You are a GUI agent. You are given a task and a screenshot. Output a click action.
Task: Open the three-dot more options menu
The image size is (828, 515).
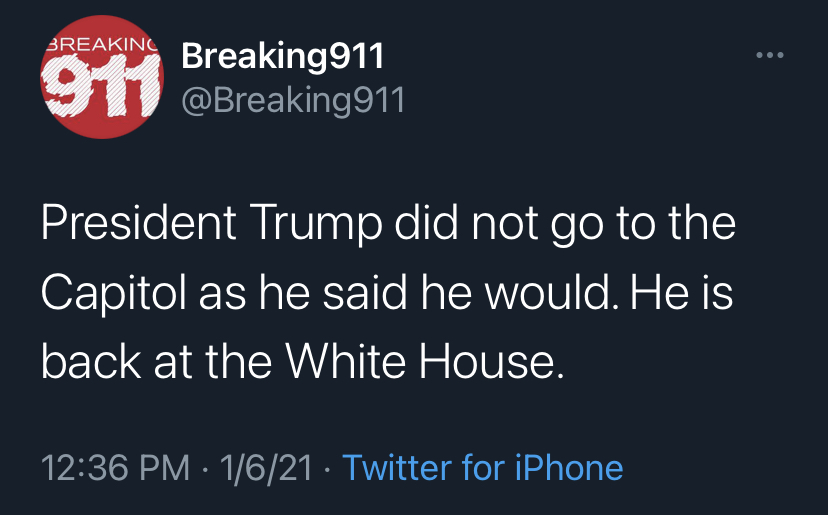tap(769, 55)
